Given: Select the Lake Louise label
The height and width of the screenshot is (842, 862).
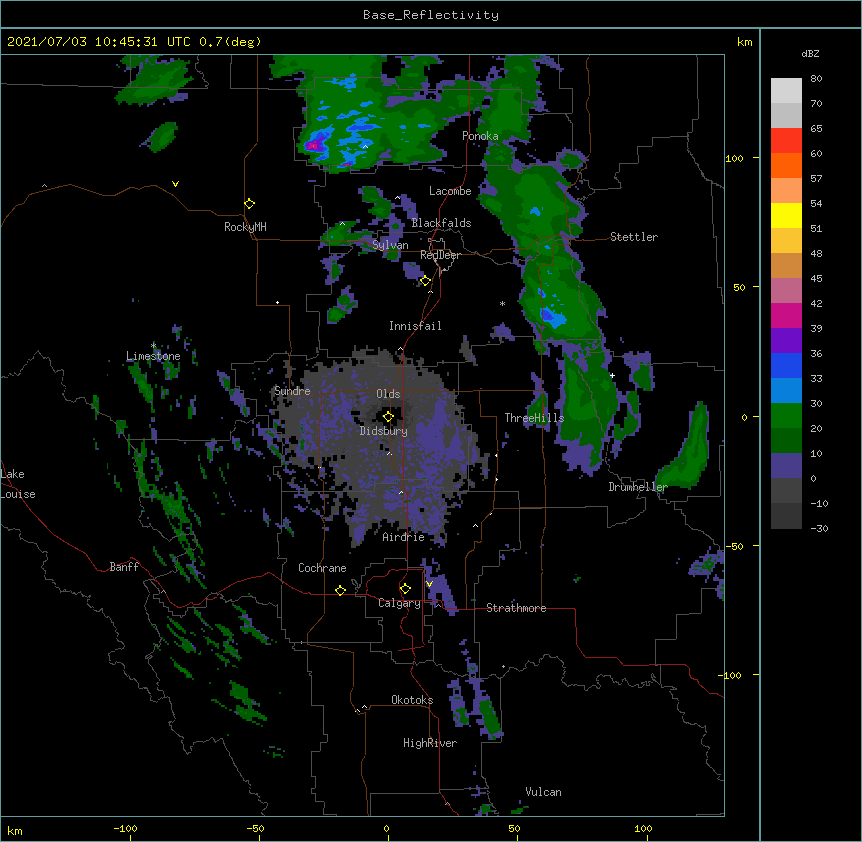Looking at the screenshot, I should click(17, 484).
